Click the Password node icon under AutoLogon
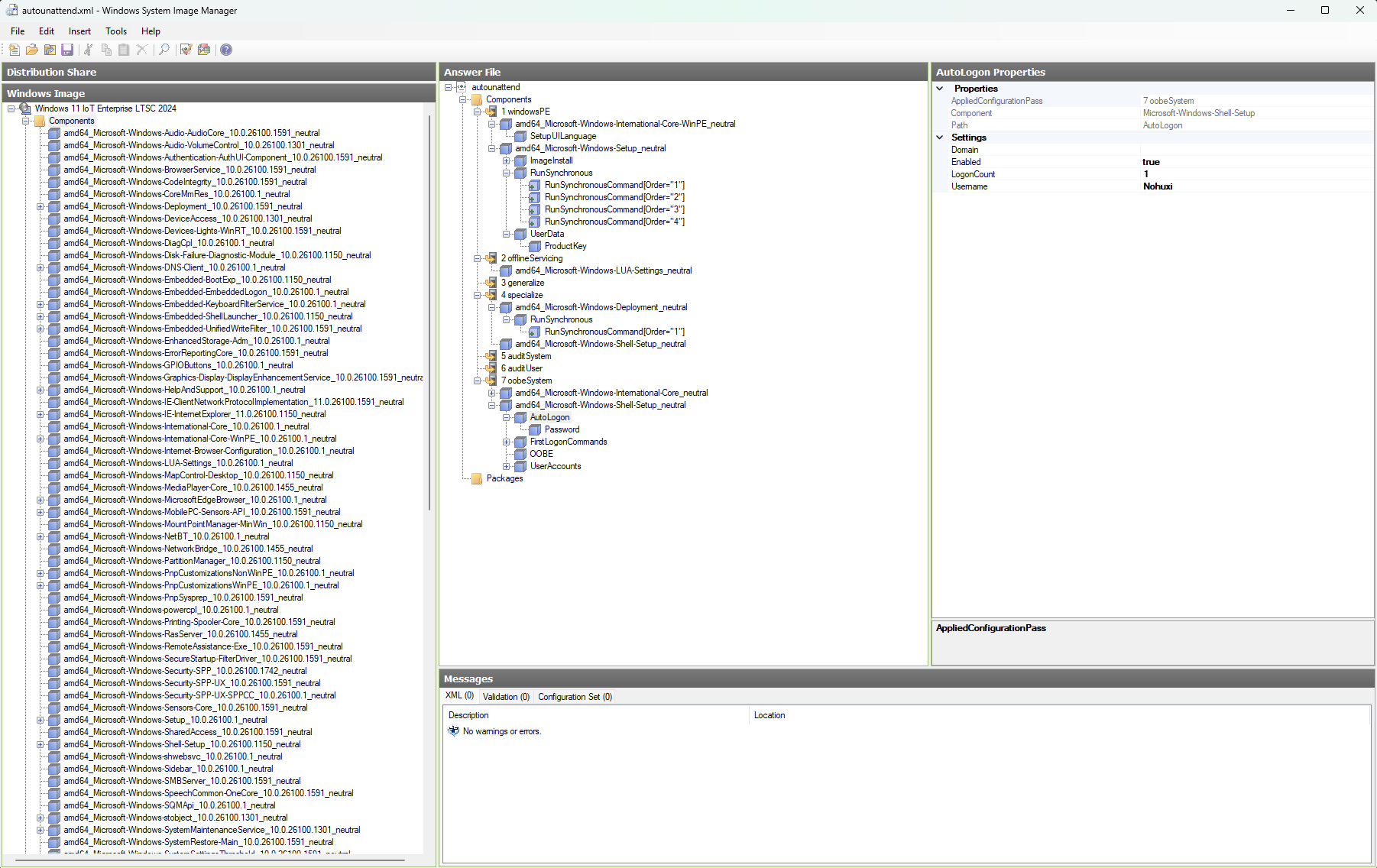 (535, 429)
